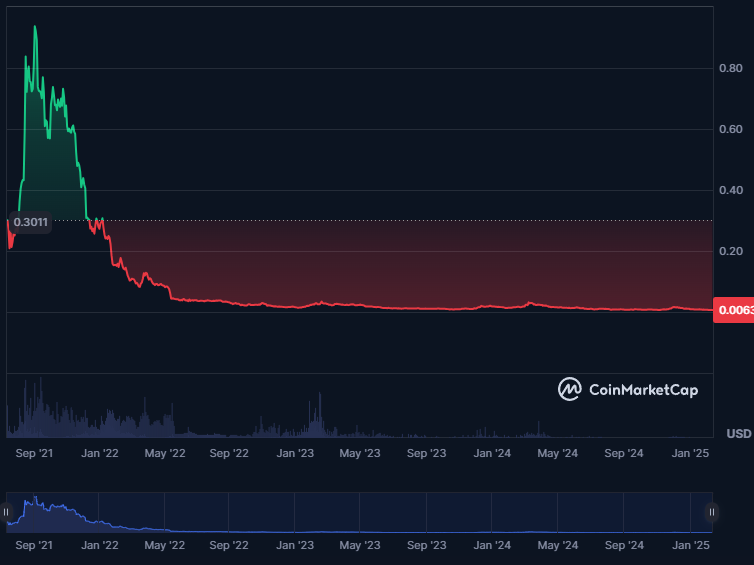
Task: Click the 0.3011 opening price label
Action: click(31, 222)
